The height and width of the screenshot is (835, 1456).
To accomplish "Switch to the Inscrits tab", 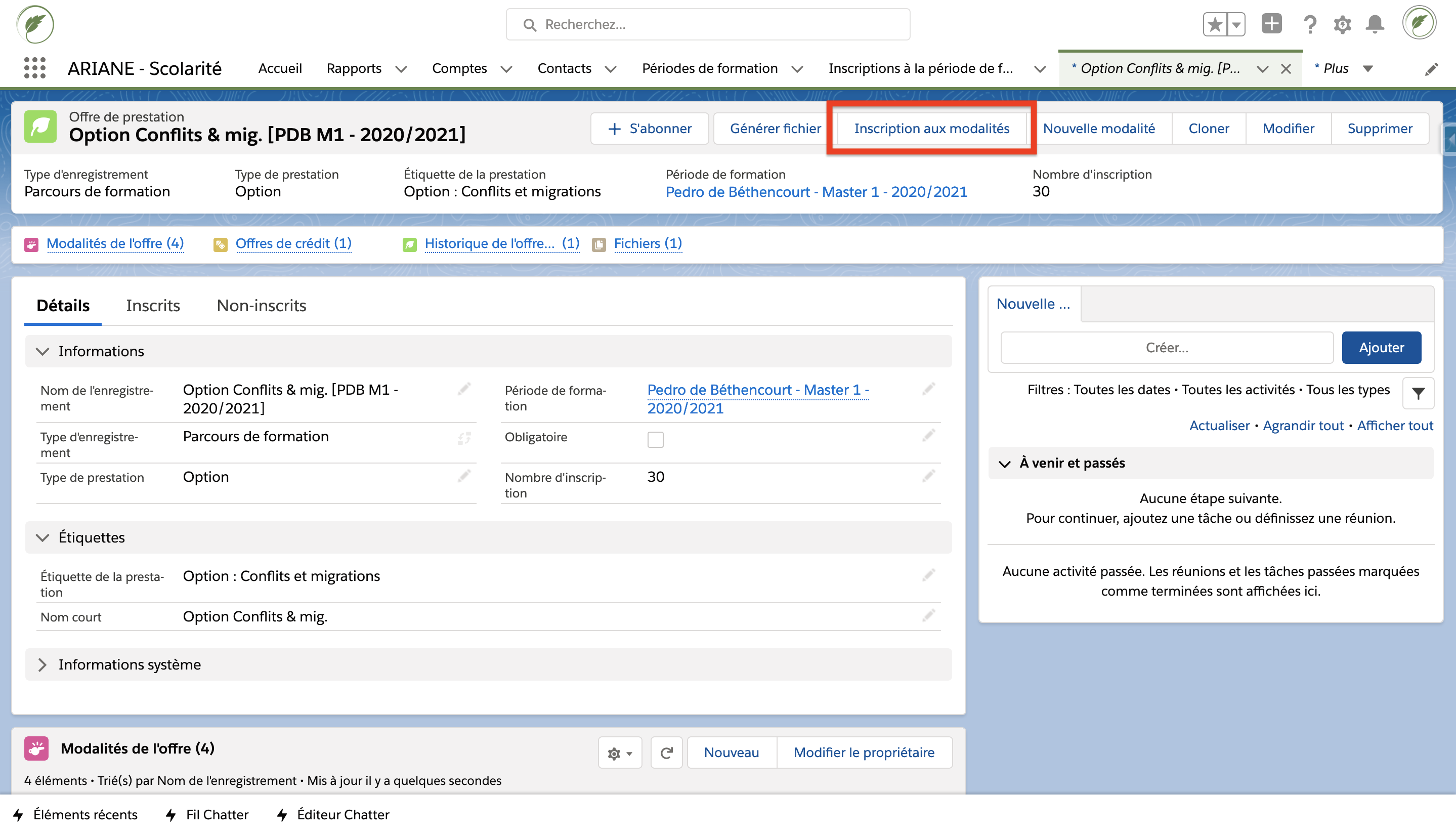I will (x=152, y=305).
